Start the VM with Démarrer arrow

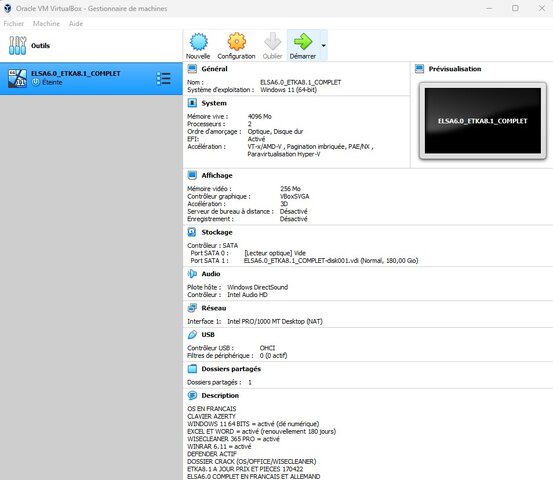tap(303, 42)
